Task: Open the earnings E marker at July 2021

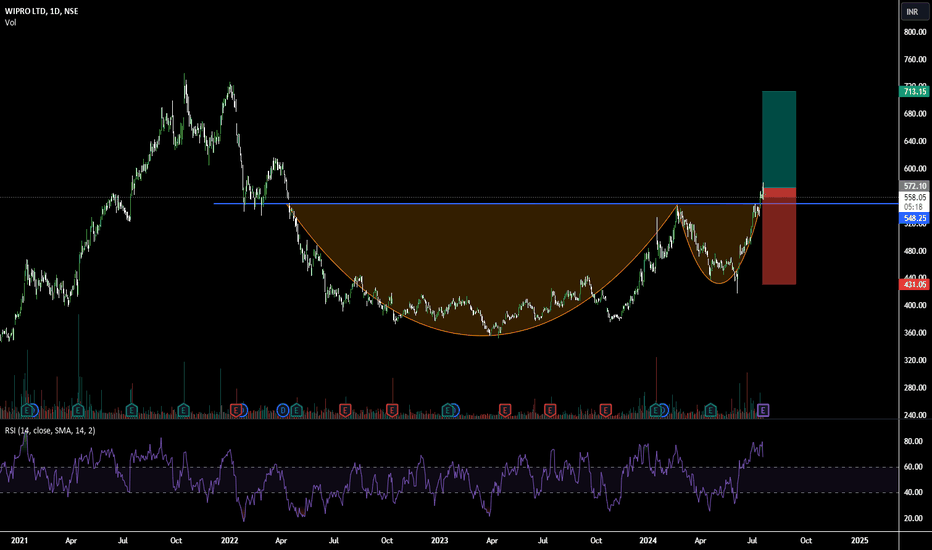Action: click(x=131, y=410)
